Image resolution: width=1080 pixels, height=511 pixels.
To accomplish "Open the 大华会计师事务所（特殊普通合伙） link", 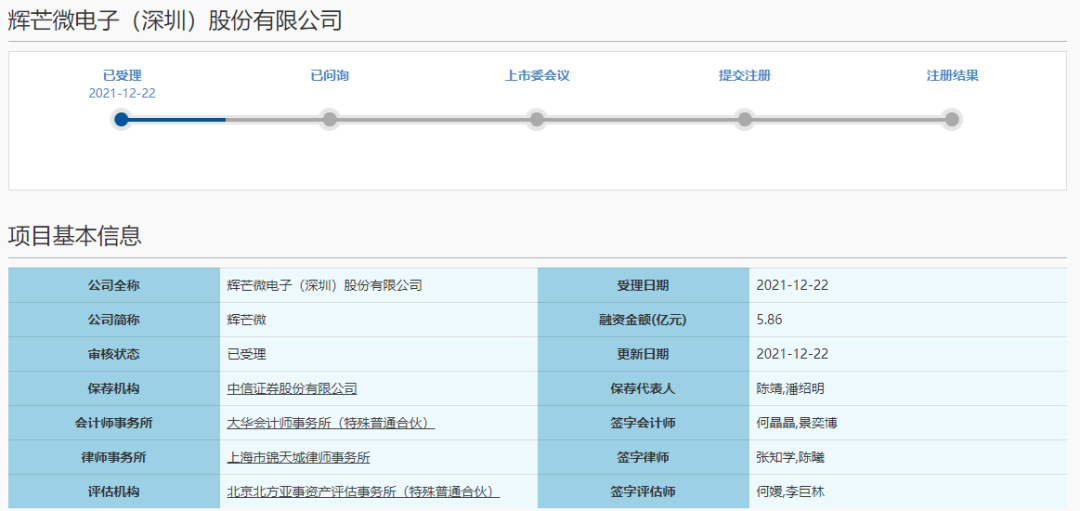I will coord(331,424).
